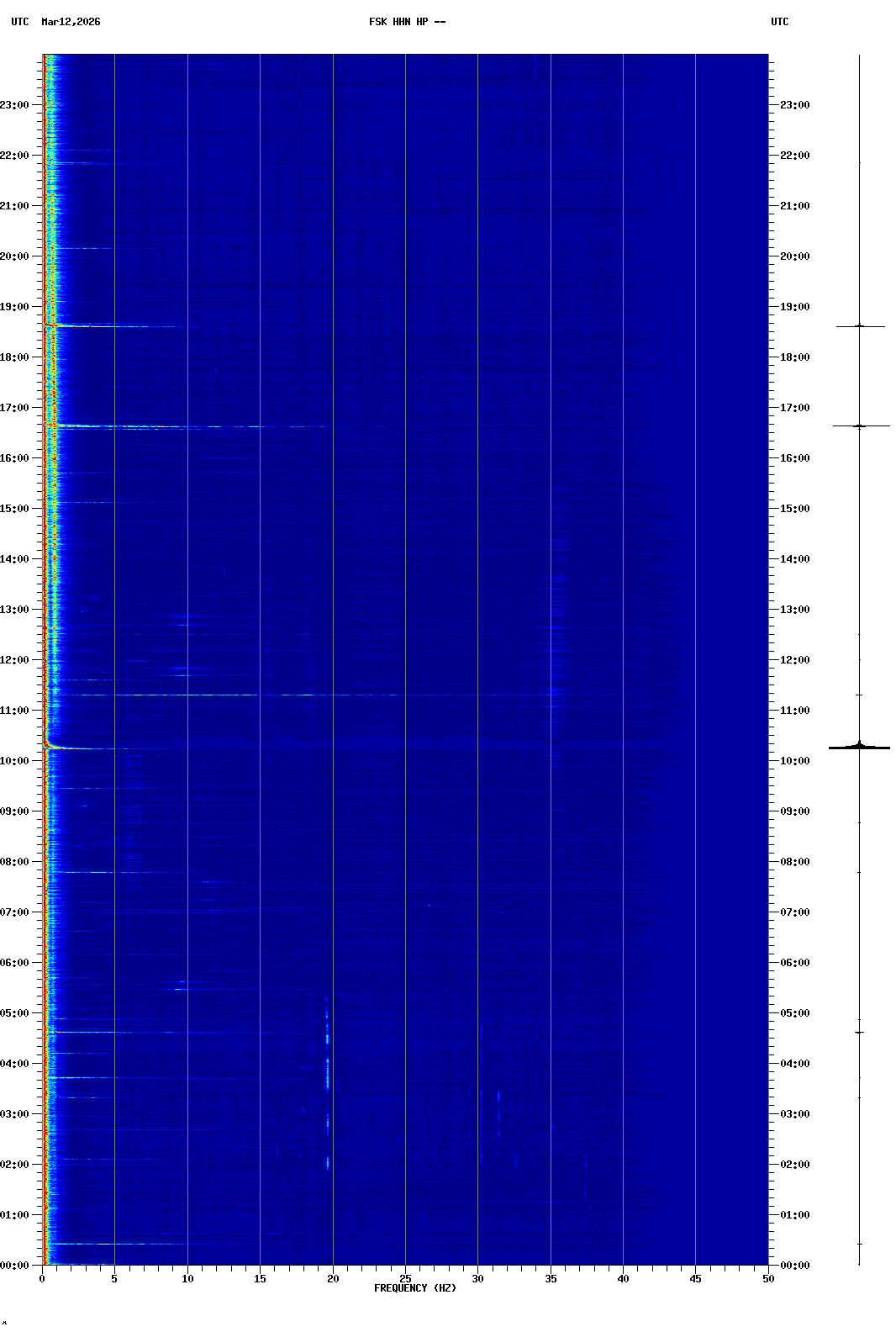Click the 50 Hz frequency axis label
Screen dimensions: 896x1332
(768, 1279)
